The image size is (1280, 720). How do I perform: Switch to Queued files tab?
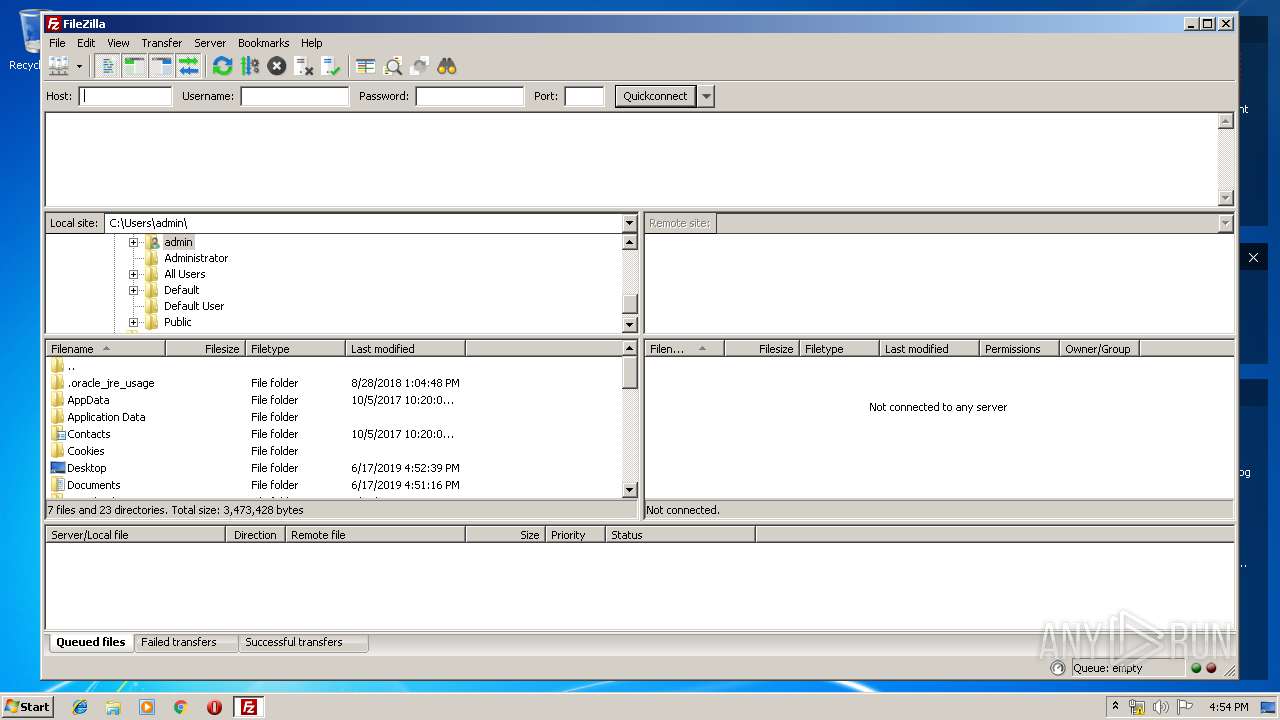(x=90, y=642)
